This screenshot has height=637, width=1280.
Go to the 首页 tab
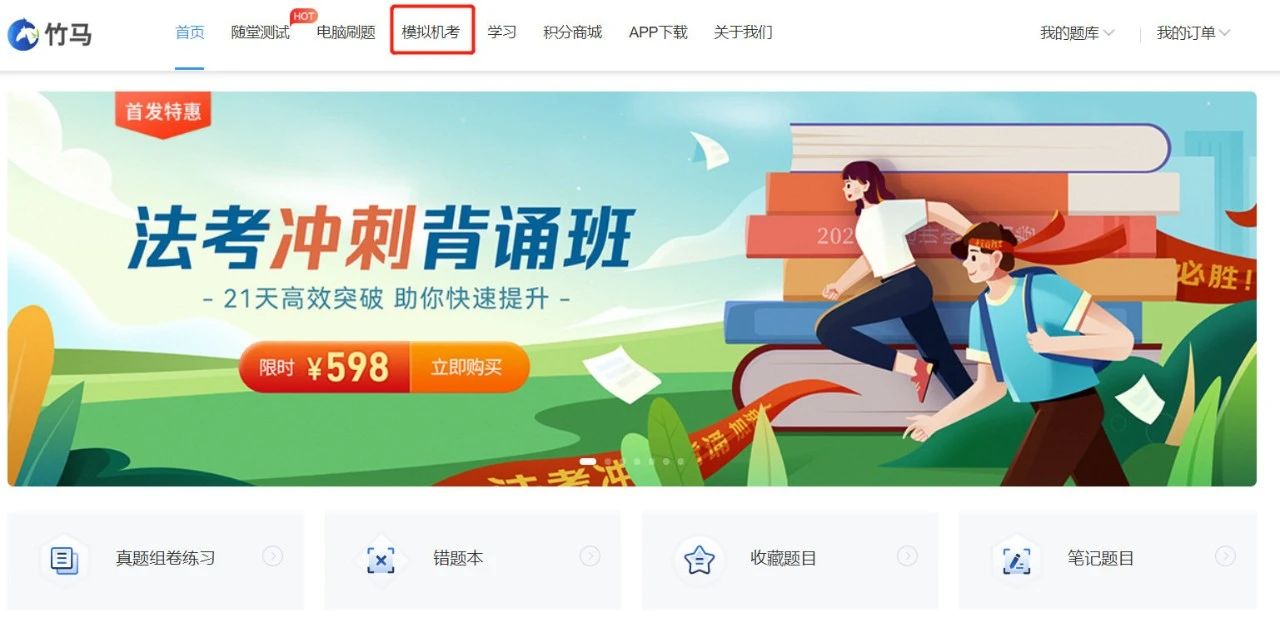pyautogui.click(x=190, y=32)
